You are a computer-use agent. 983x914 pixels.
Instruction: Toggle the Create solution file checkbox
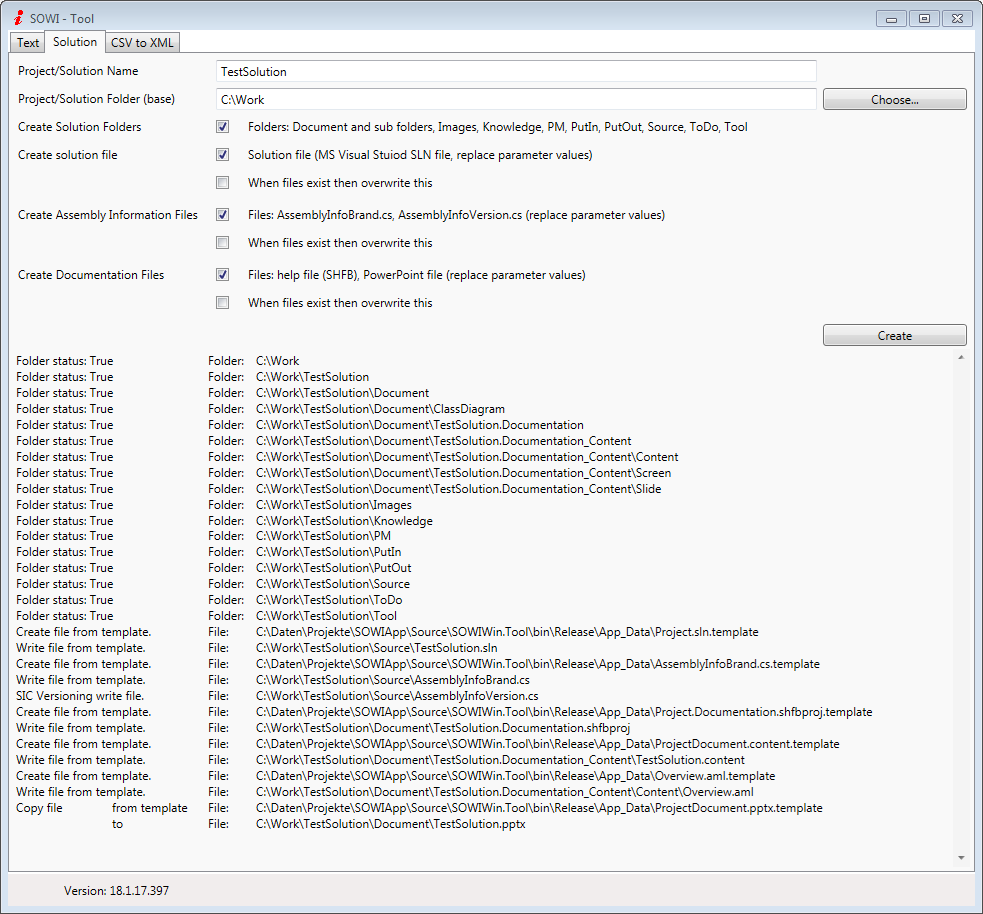(x=223, y=154)
